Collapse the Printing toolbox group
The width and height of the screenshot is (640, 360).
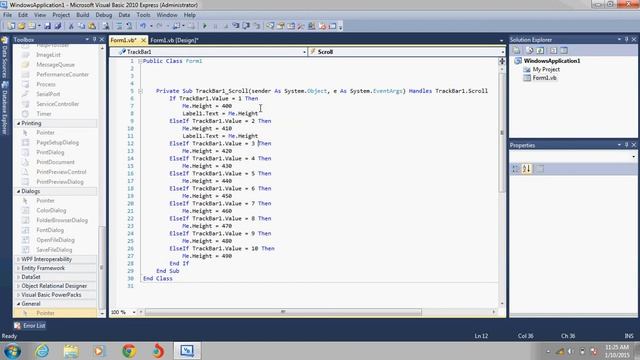tap(18, 123)
